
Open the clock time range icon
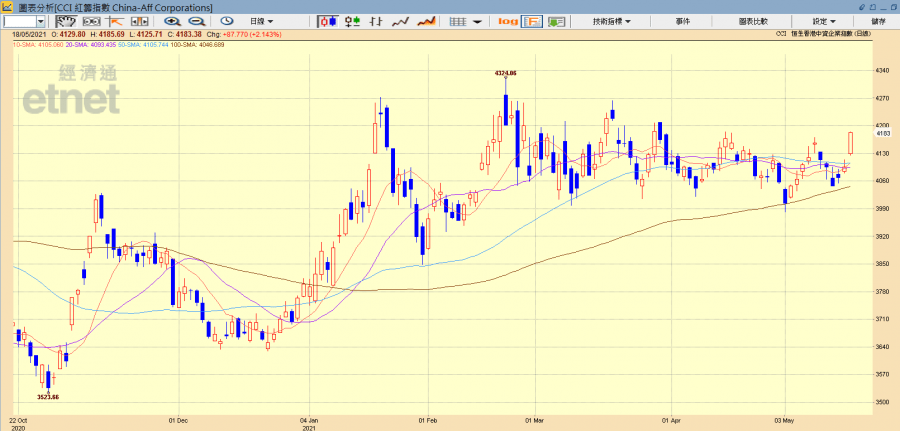(x=227, y=21)
